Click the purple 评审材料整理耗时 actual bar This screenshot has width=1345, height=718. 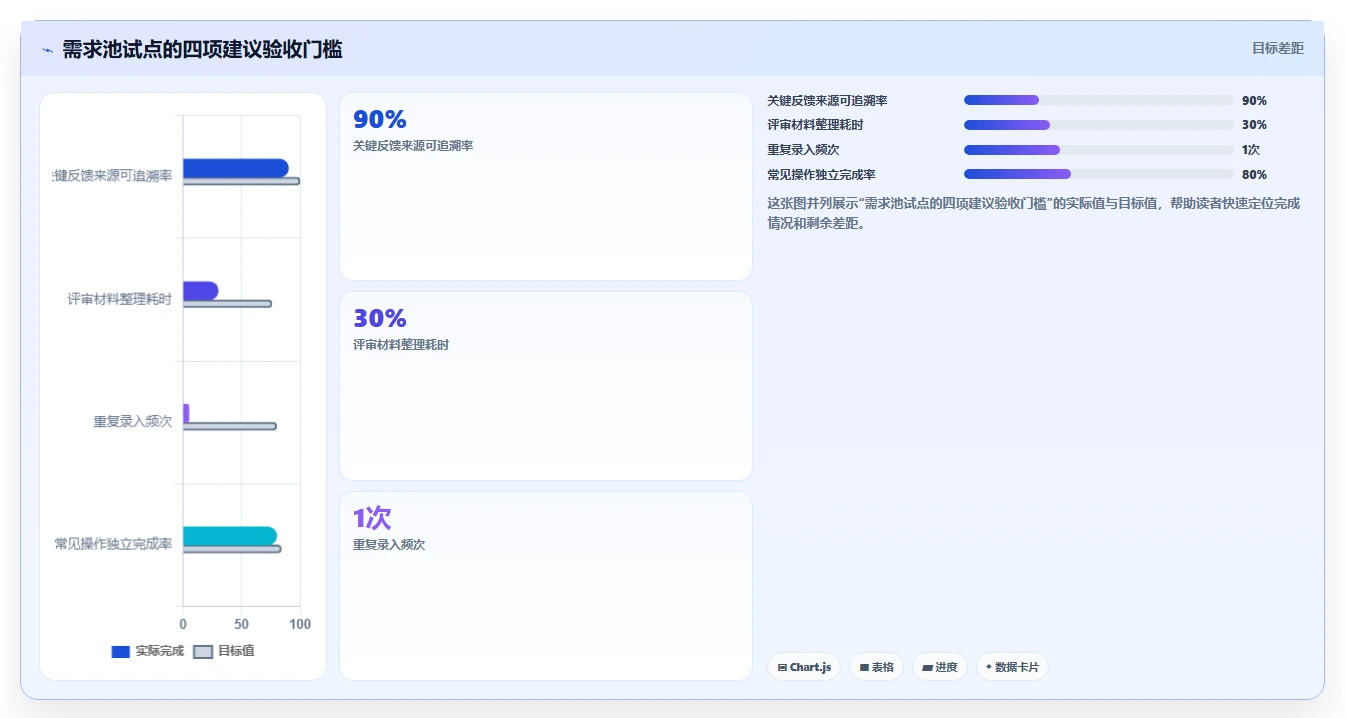click(200, 291)
